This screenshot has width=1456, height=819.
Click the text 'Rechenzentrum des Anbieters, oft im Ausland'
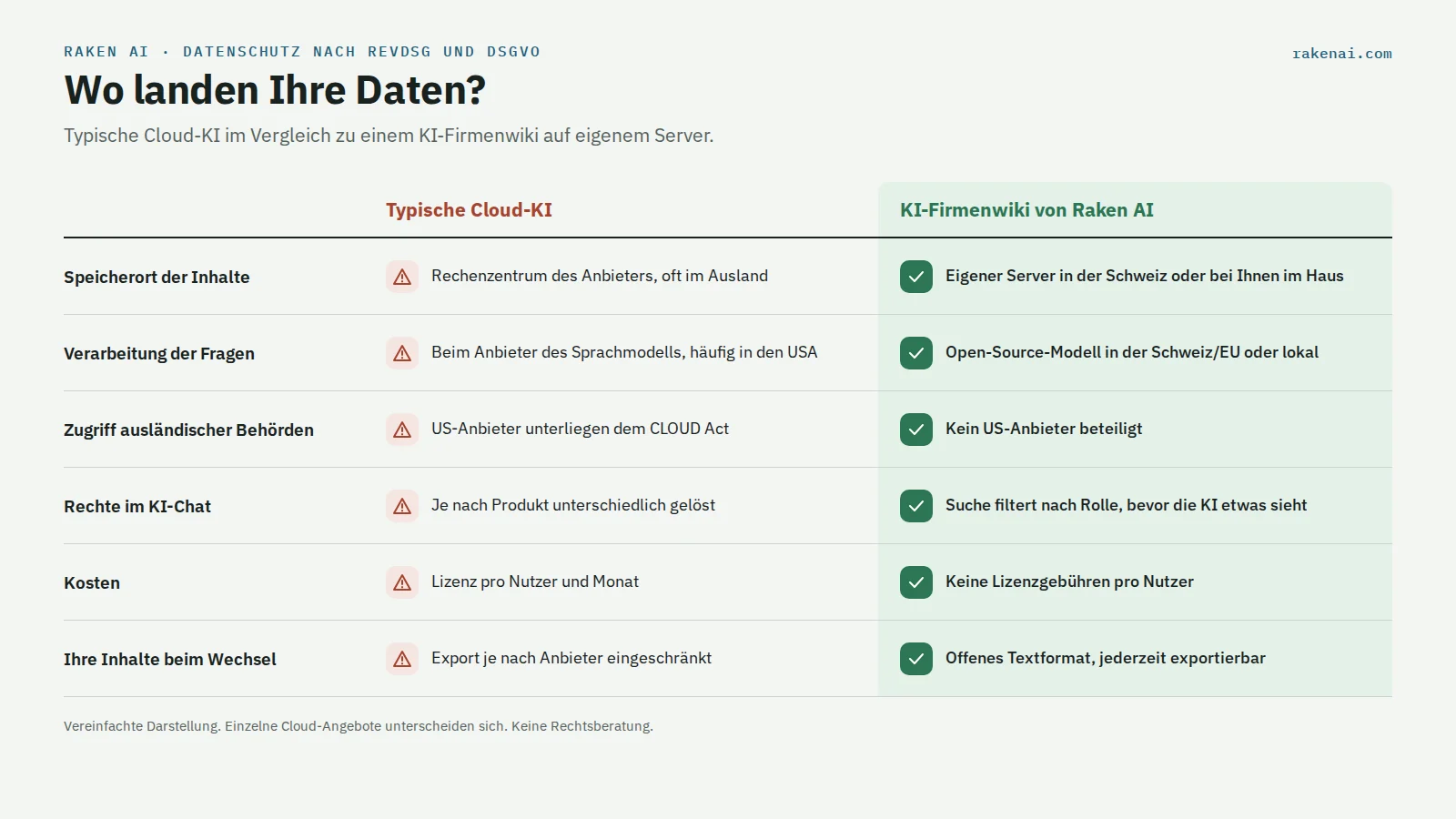(x=600, y=276)
